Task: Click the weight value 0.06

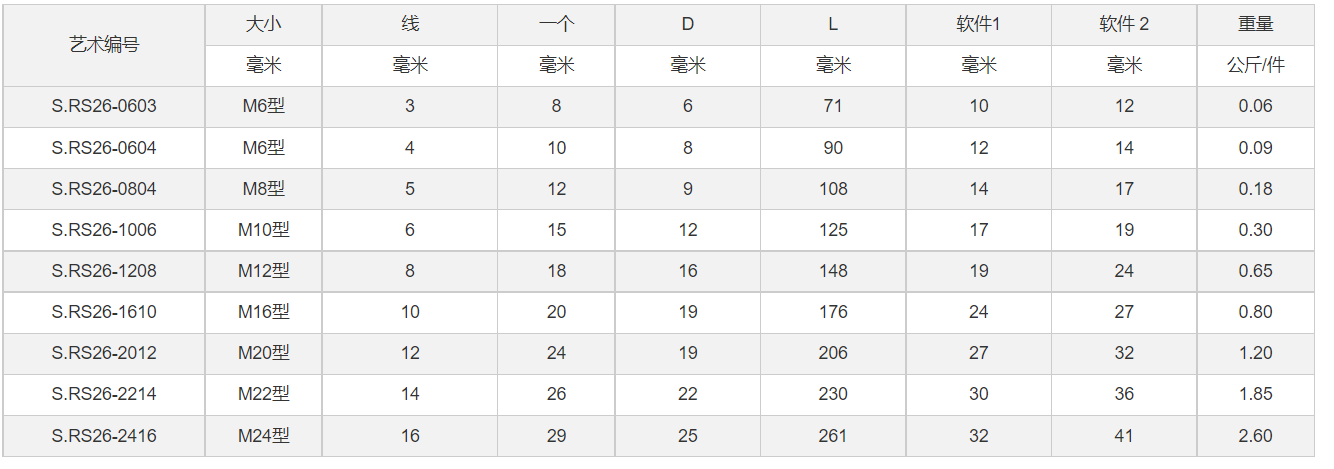Action: pyautogui.click(x=1255, y=106)
